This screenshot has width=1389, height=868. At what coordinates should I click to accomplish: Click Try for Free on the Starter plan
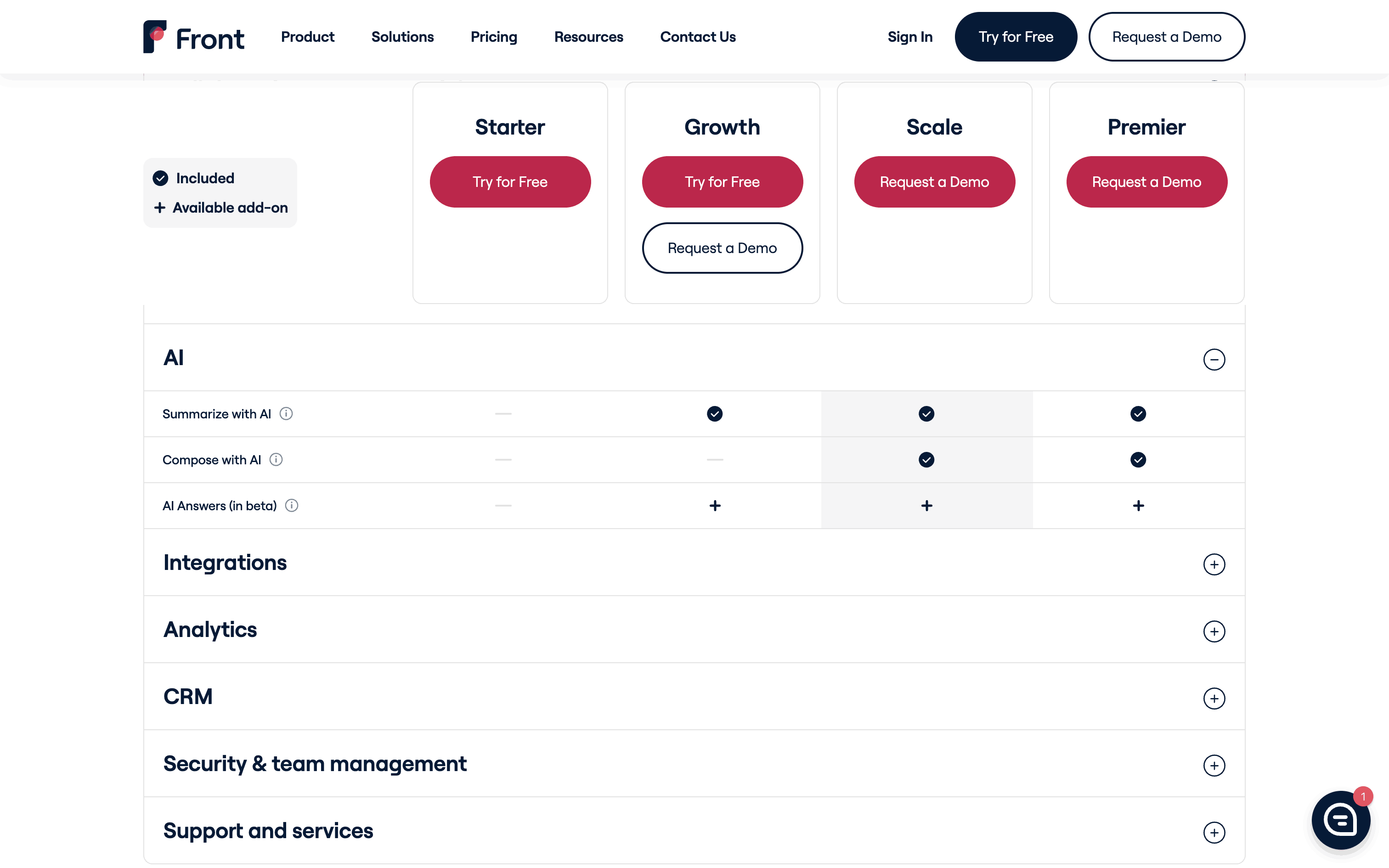click(510, 181)
